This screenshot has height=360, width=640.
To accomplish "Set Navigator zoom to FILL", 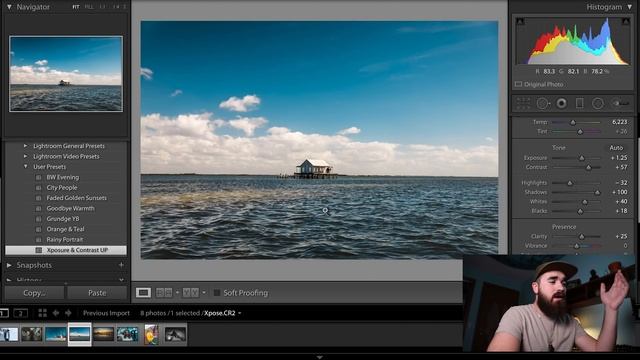I will pyautogui.click(x=89, y=7).
